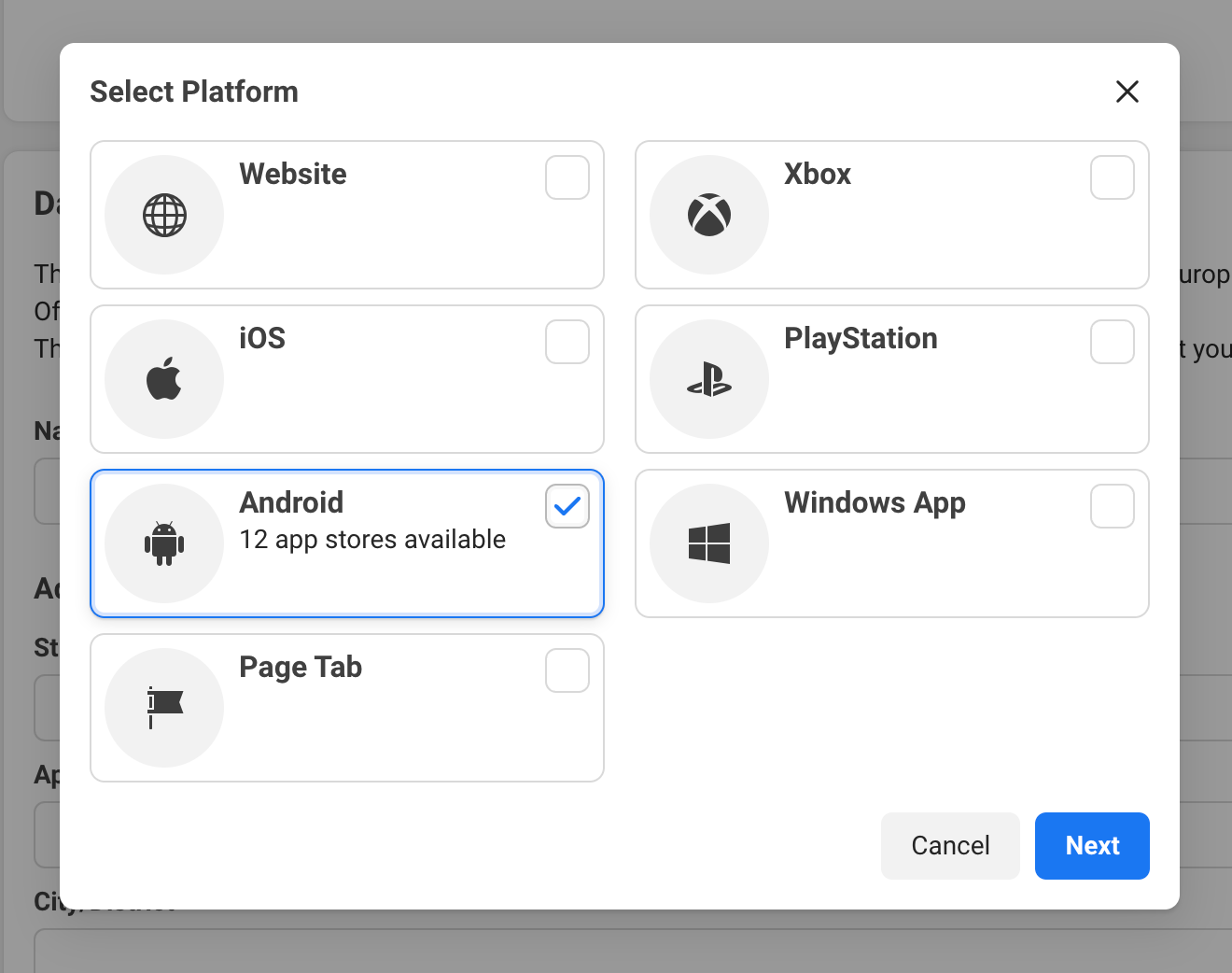Check the Website platform checkbox

(x=567, y=177)
